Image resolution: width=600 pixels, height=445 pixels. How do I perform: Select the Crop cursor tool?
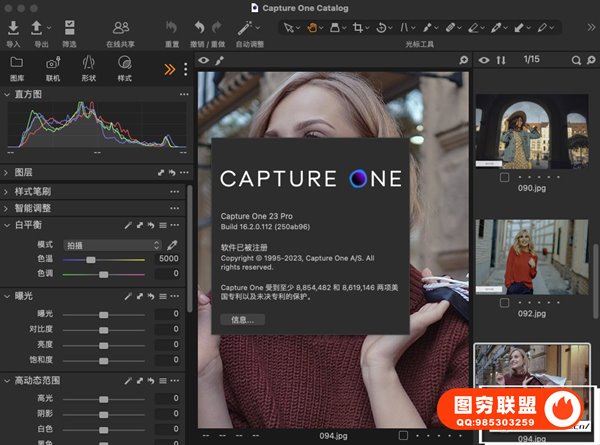tap(357, 28)
